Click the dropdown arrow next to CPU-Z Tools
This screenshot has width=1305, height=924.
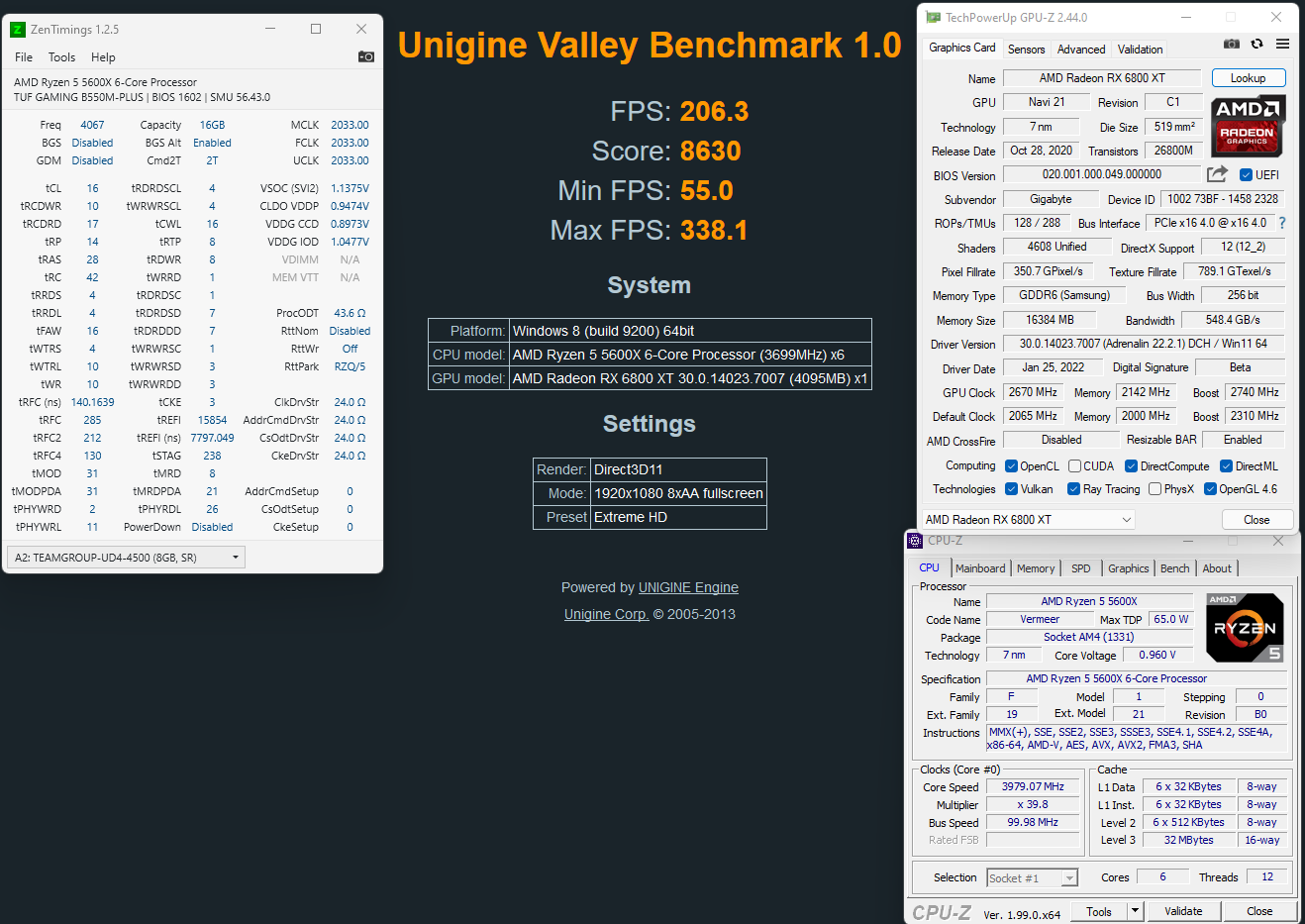(1135, 911)
